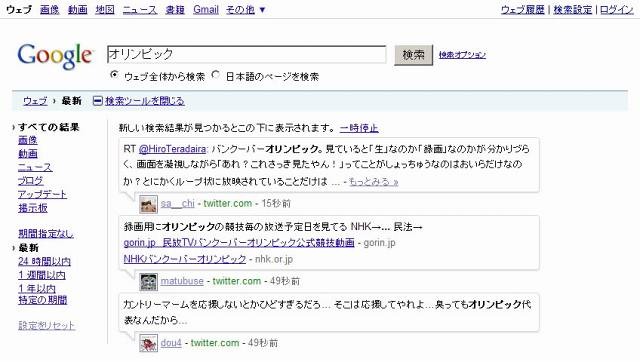Select '特定の期間' time filter

tap(42, 300)
